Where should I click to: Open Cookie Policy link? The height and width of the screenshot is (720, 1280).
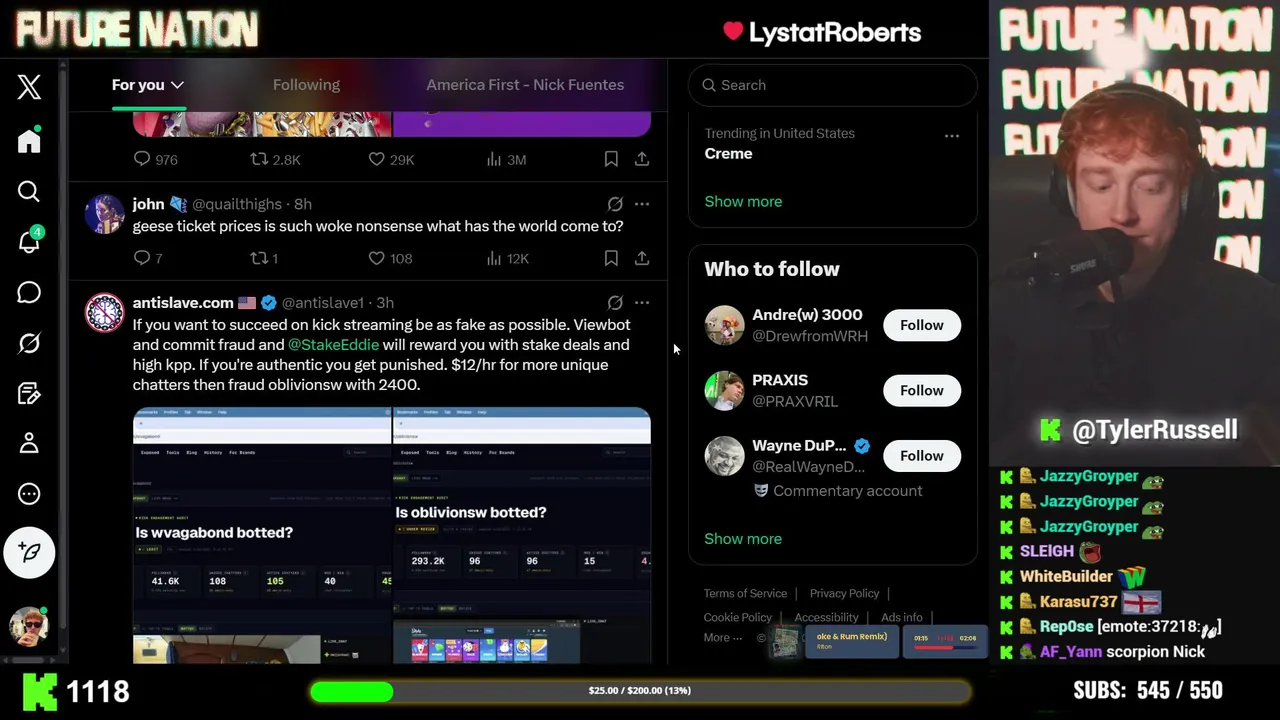737,617
